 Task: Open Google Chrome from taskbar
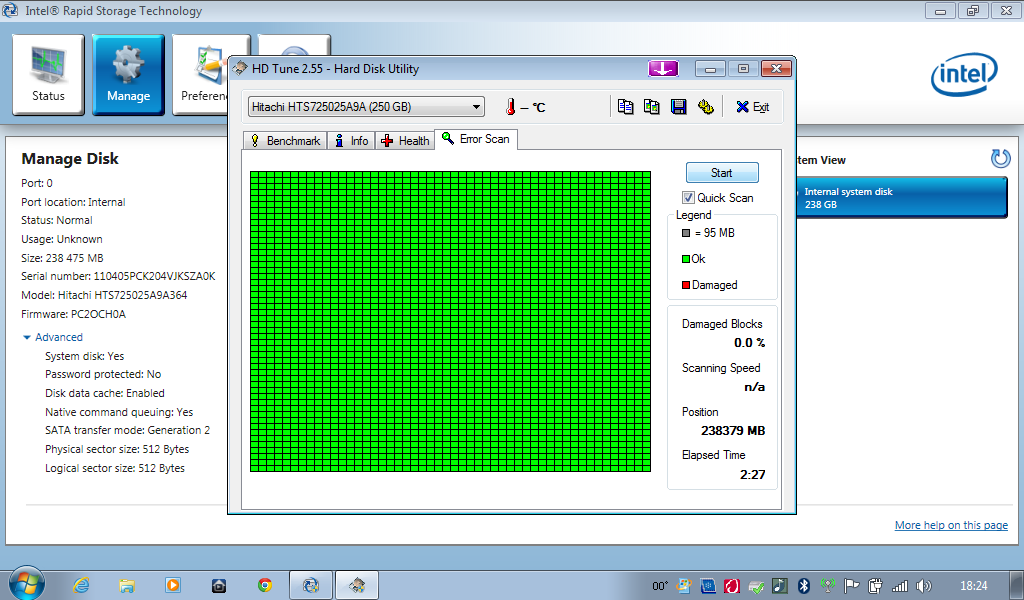pyautogui.click(x=264, y=586)
